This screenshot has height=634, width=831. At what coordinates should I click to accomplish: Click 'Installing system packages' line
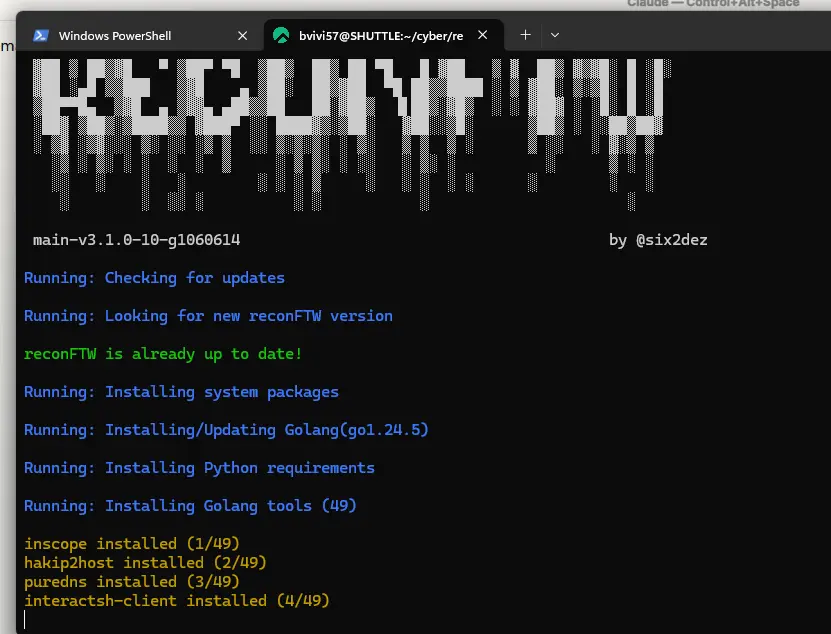click(x=181, y=392)
